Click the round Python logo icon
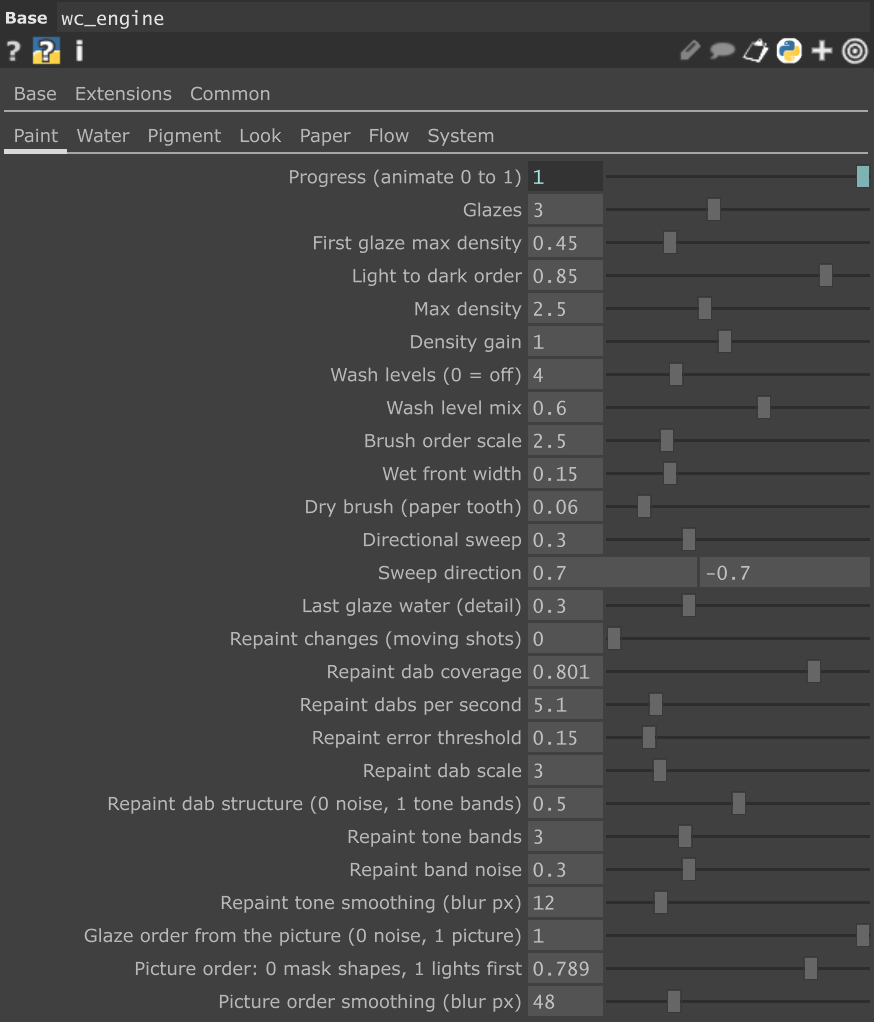 [x=789, y=51]
